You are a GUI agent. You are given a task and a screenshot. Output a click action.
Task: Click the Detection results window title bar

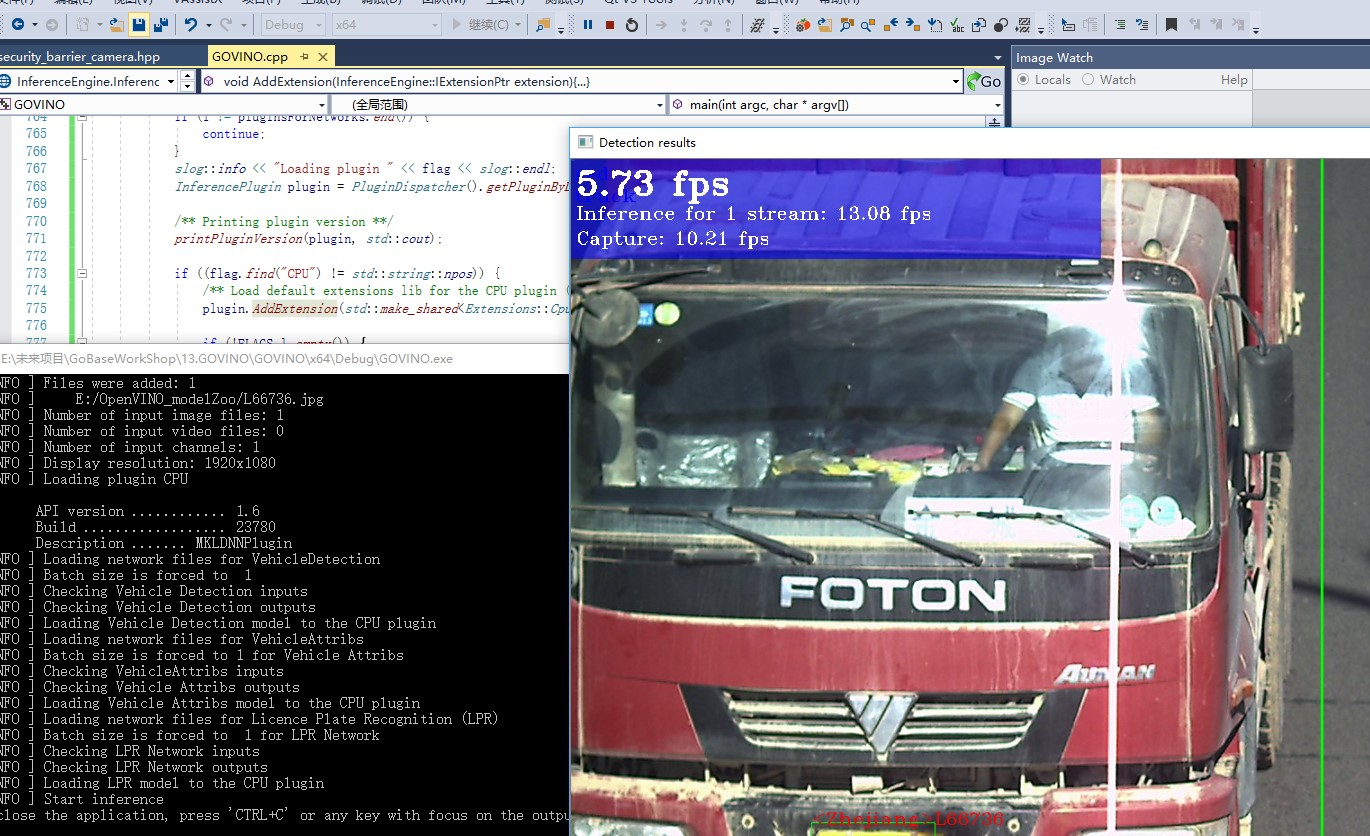pyautogui.click(x=970, y=142)
